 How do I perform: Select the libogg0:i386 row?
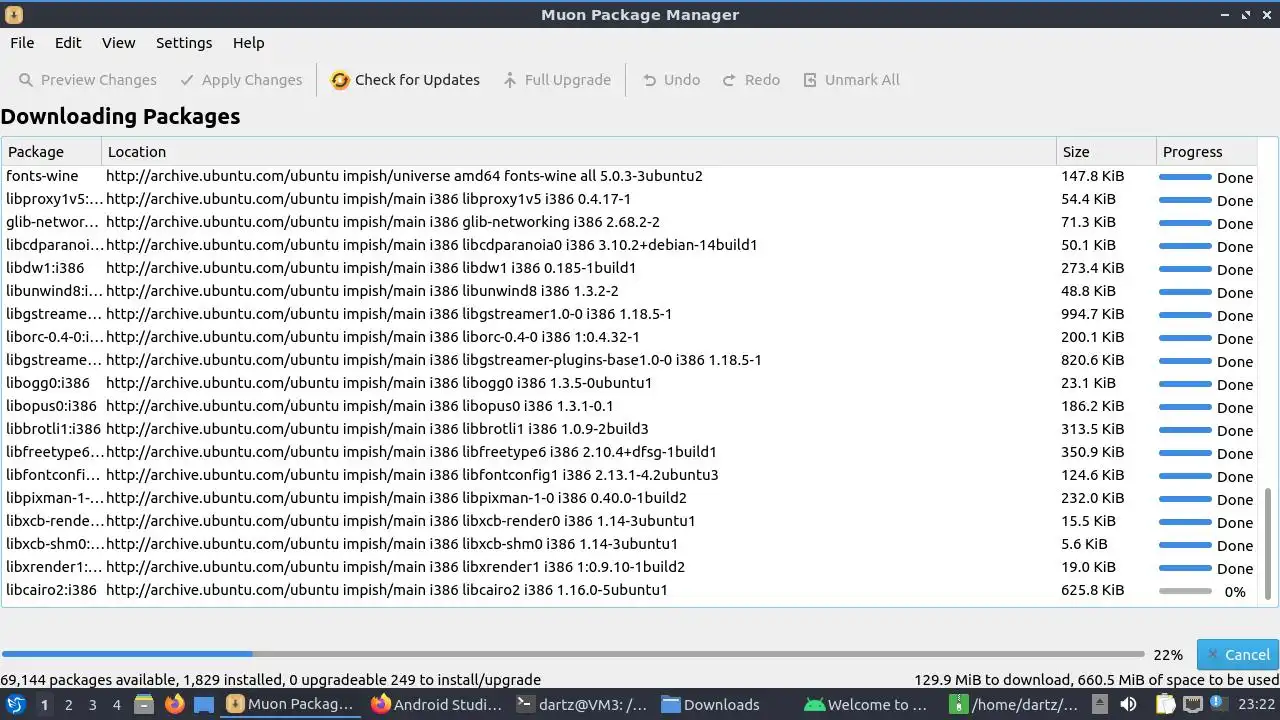click(630, 383)
